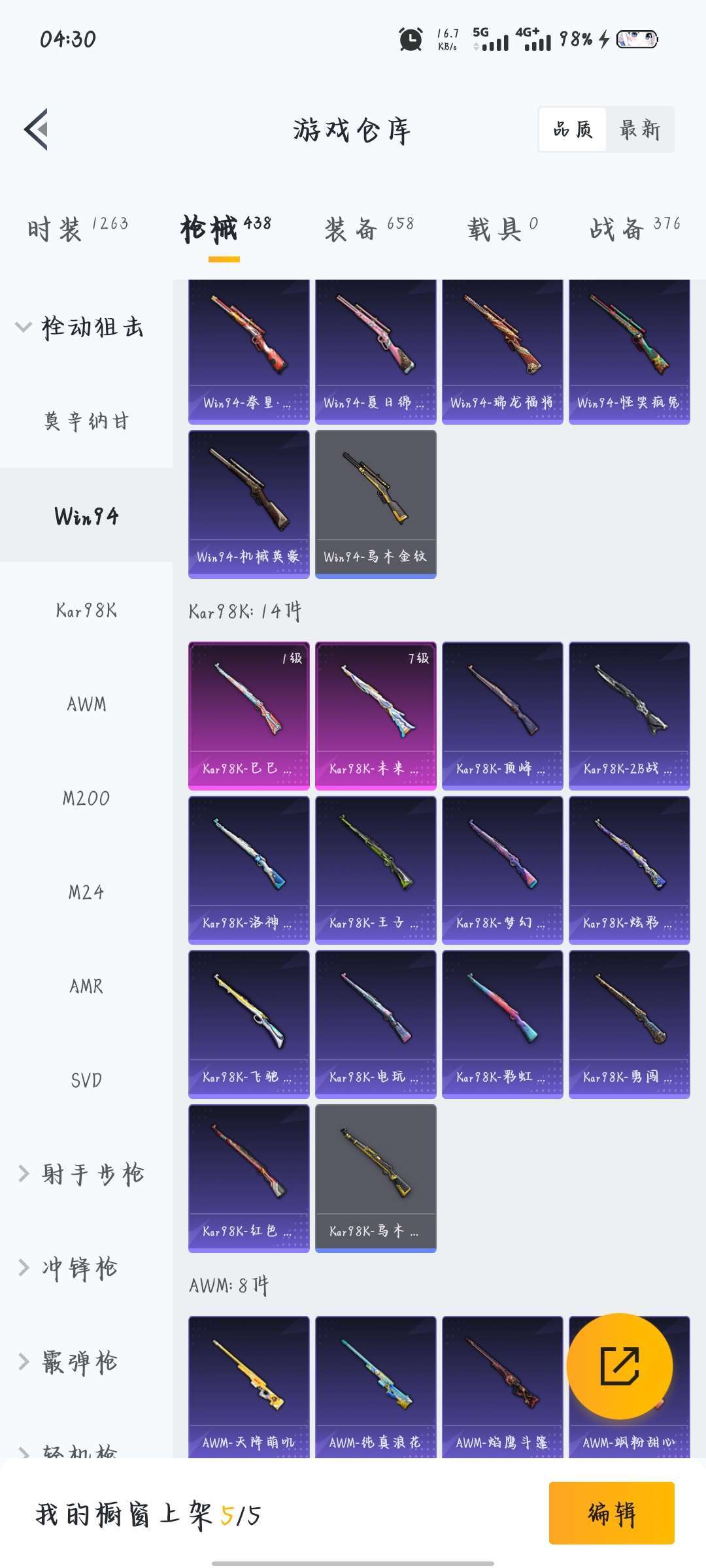Switch to the 装备 tab
Viewport: 706px width, 1568px height.
tap(369, 229)
